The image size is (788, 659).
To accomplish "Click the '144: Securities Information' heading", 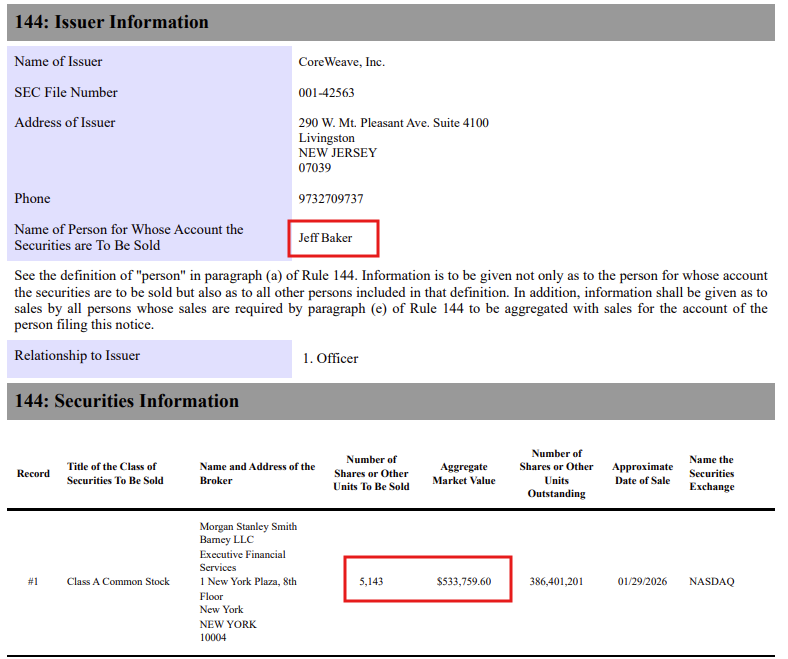I will pyautogui.click(x=127, y=401).
